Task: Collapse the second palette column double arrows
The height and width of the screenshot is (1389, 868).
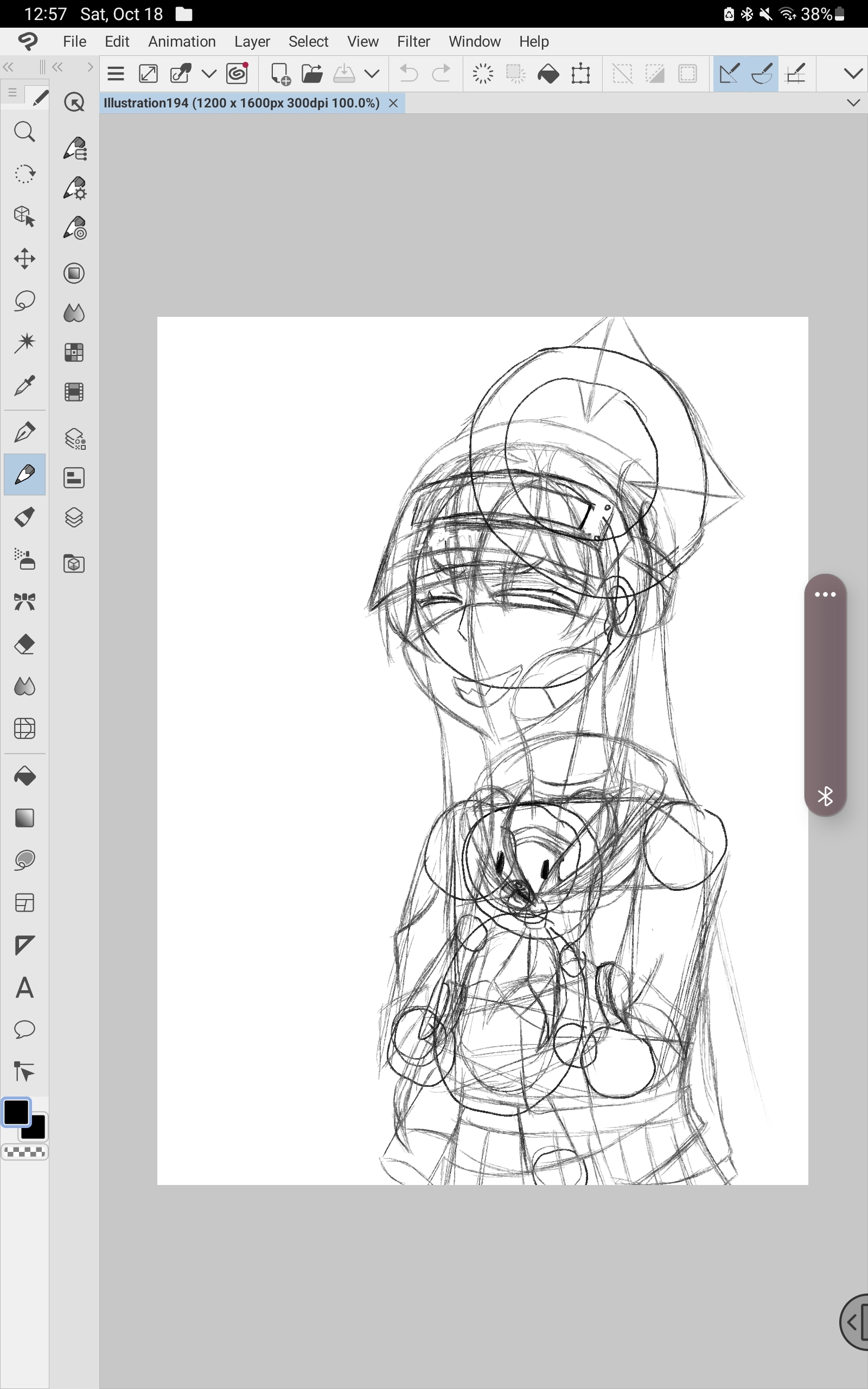Action: [x=58, y=67]
